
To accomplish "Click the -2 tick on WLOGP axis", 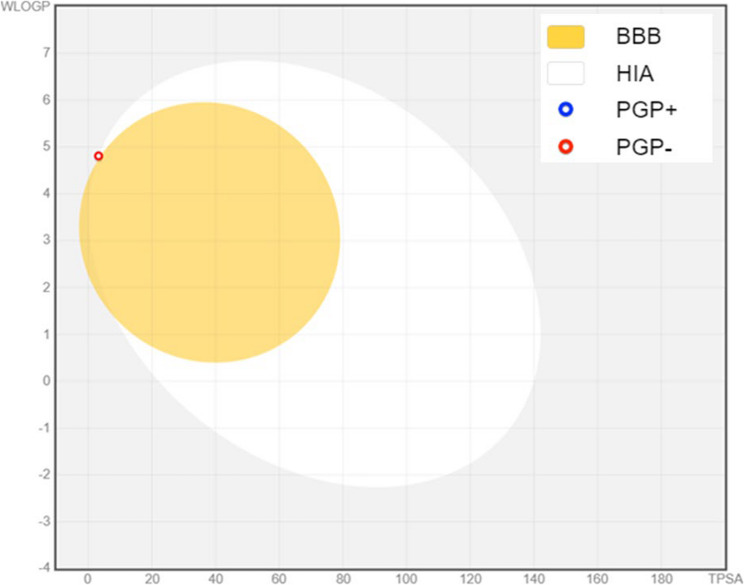I will click(x=44, y=474).
